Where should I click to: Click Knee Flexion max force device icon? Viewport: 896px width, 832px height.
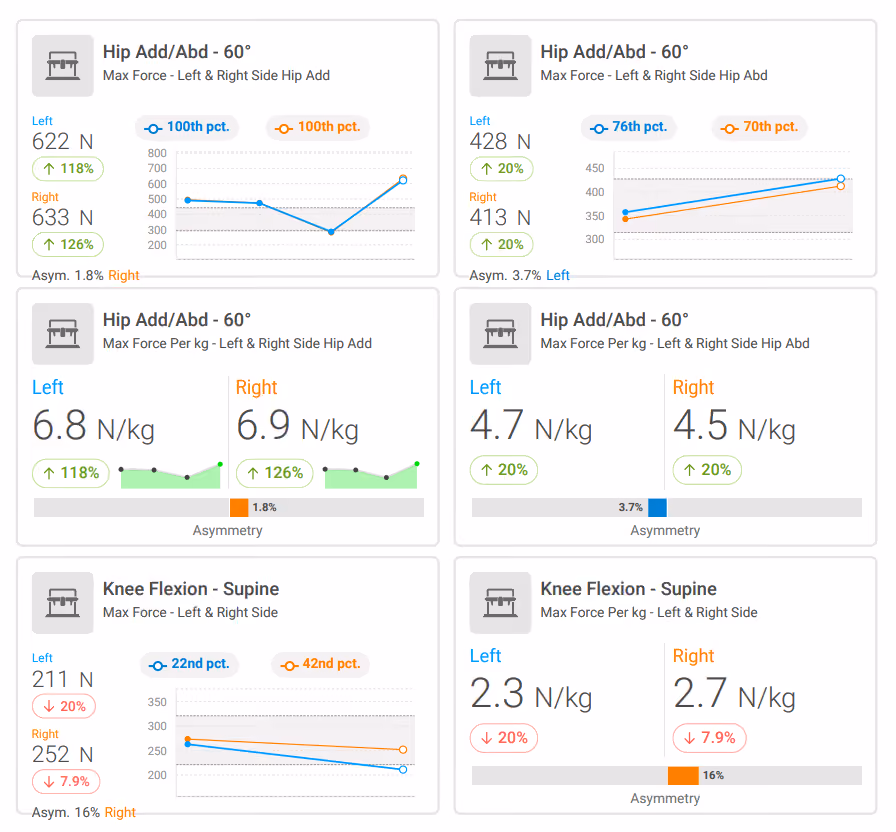click(63, 603)
